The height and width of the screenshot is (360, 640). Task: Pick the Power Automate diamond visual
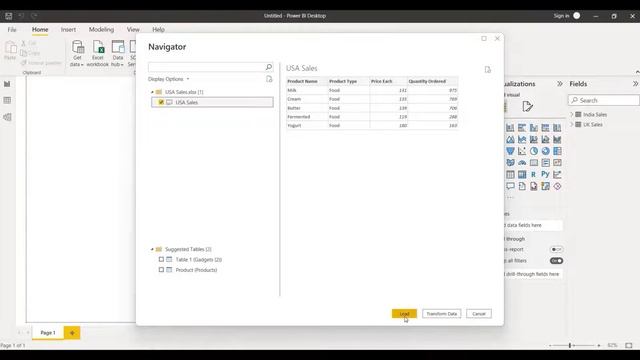coord(557,186)
